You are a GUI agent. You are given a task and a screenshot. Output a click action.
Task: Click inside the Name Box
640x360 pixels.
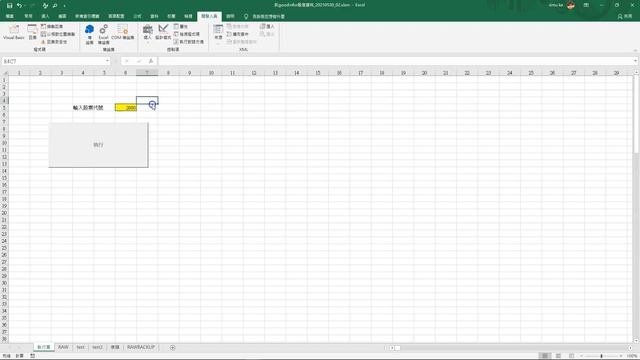tap(53, 61)
